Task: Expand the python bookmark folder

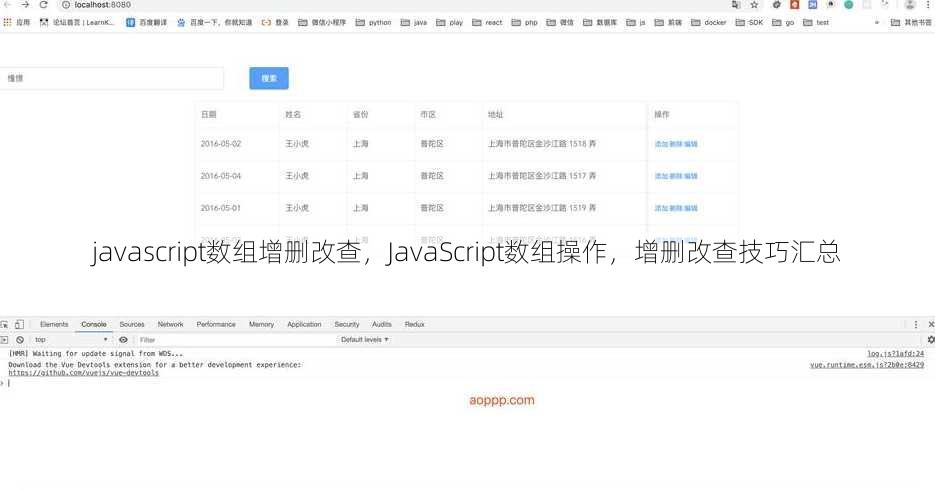Action: point(373,22)
